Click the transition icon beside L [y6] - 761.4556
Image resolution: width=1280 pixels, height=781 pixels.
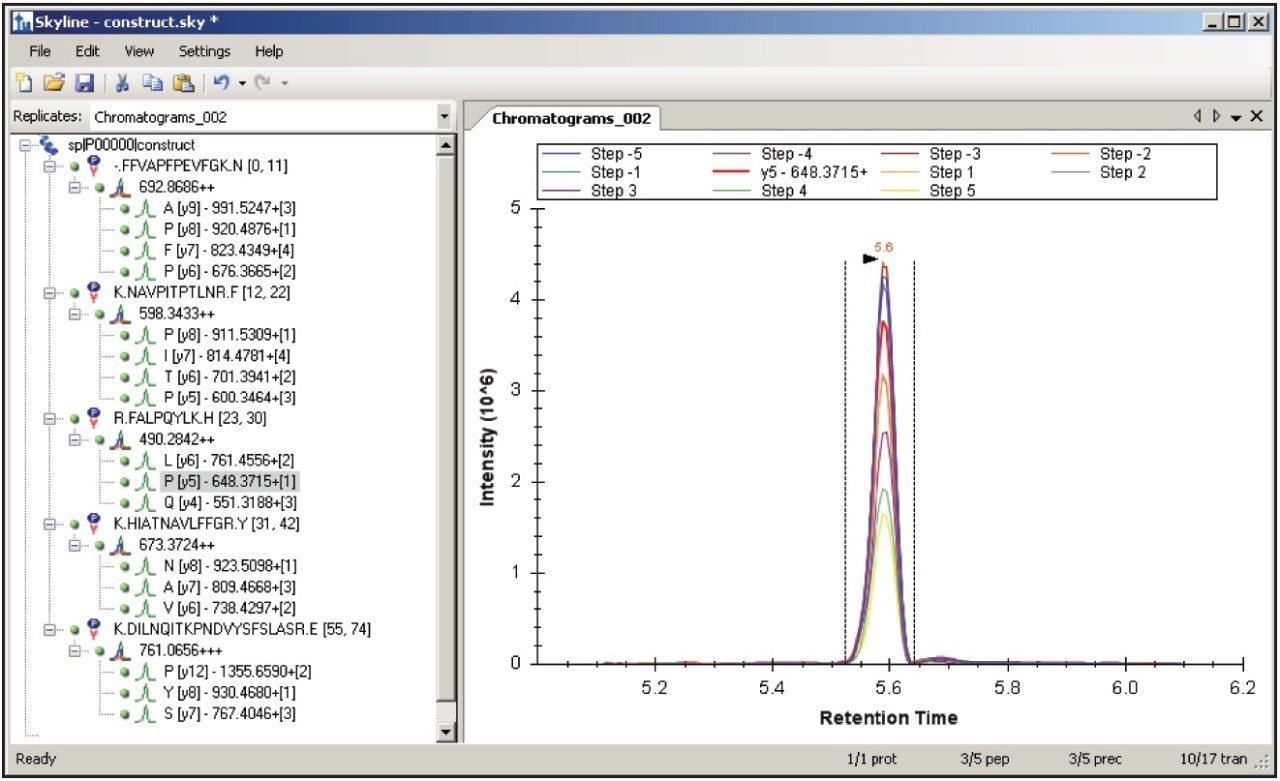[x=145, y=460]
